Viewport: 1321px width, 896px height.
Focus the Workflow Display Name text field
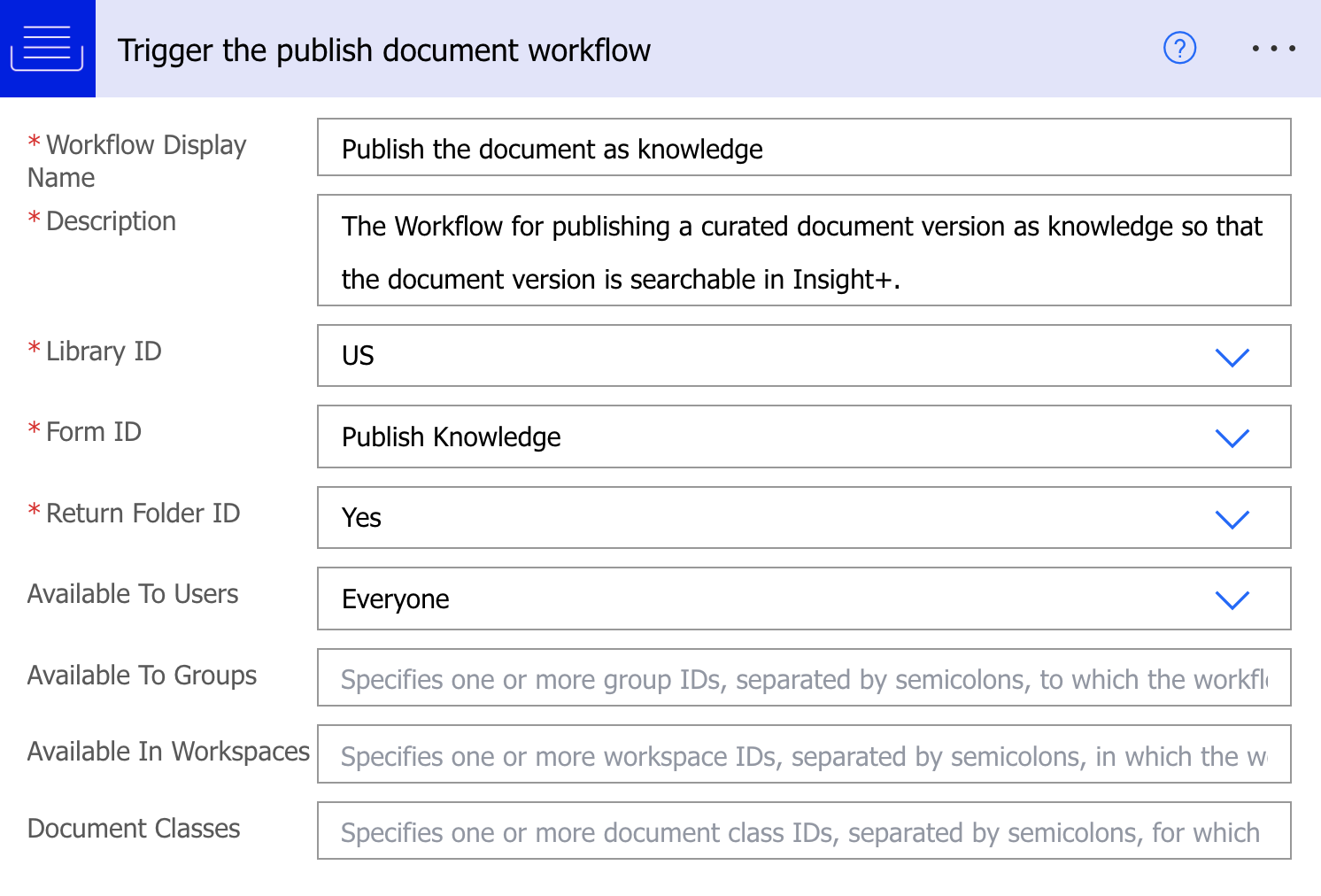pos(803,148)
